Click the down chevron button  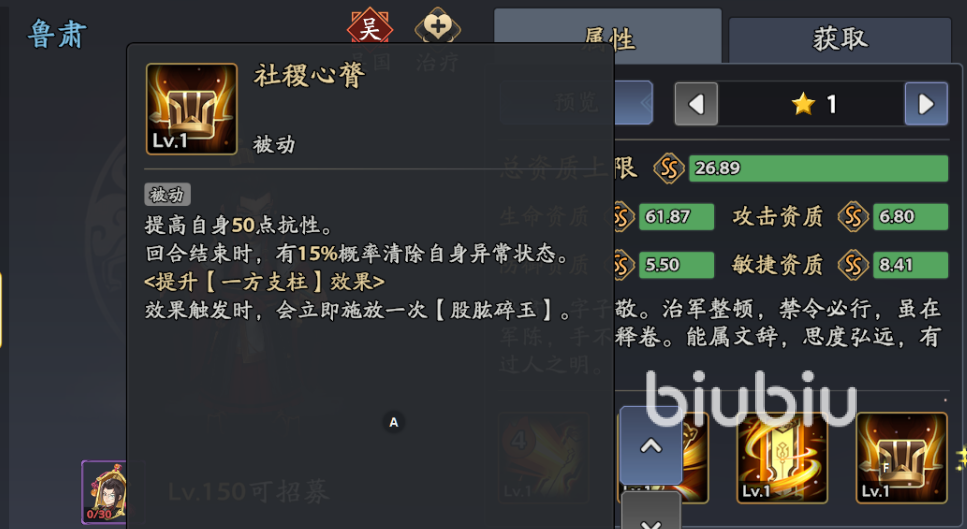(651, 512)
